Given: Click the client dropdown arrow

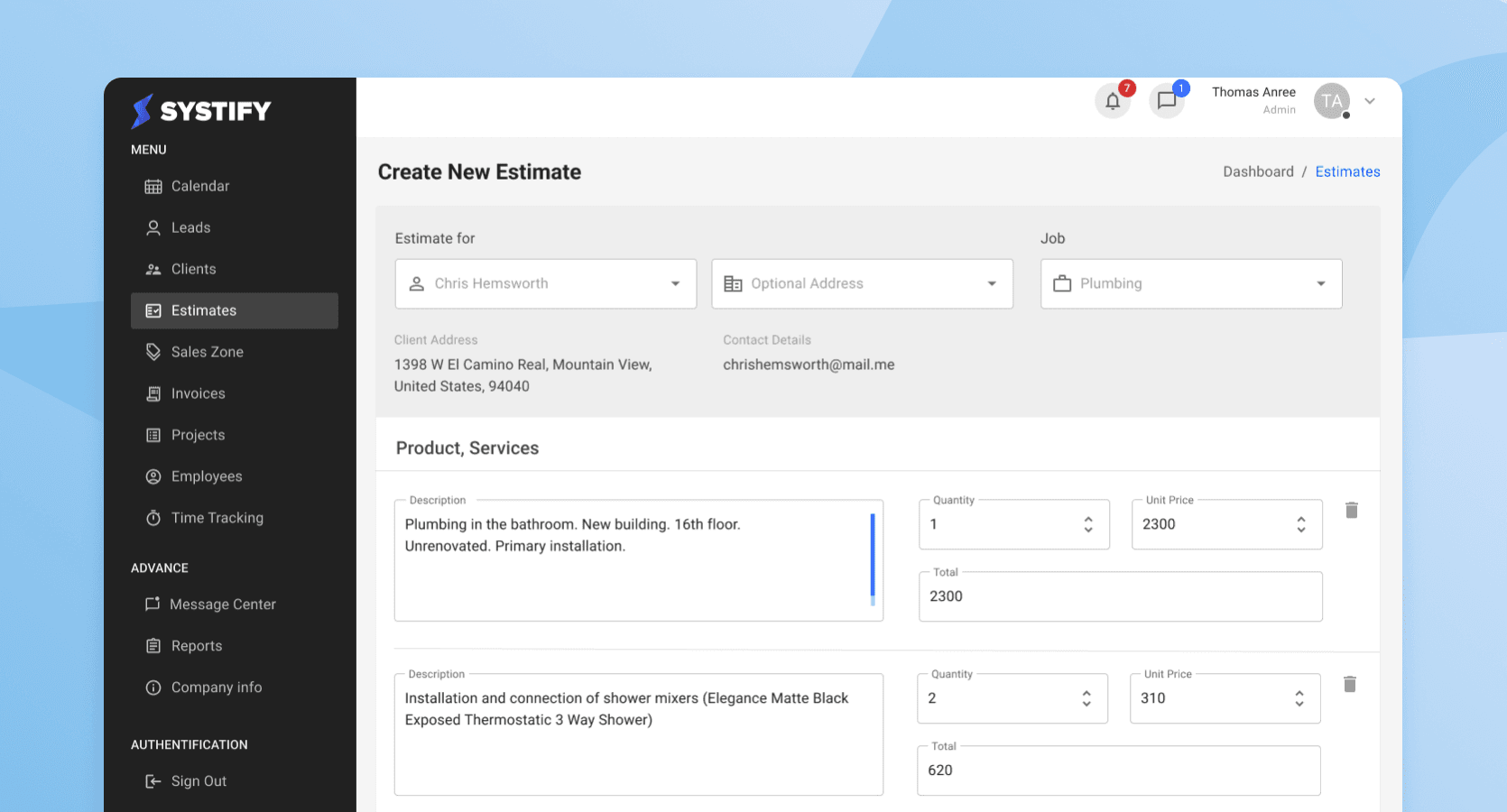Looking at the screenshot, I should pyautogui.click(x=675, y=284).
